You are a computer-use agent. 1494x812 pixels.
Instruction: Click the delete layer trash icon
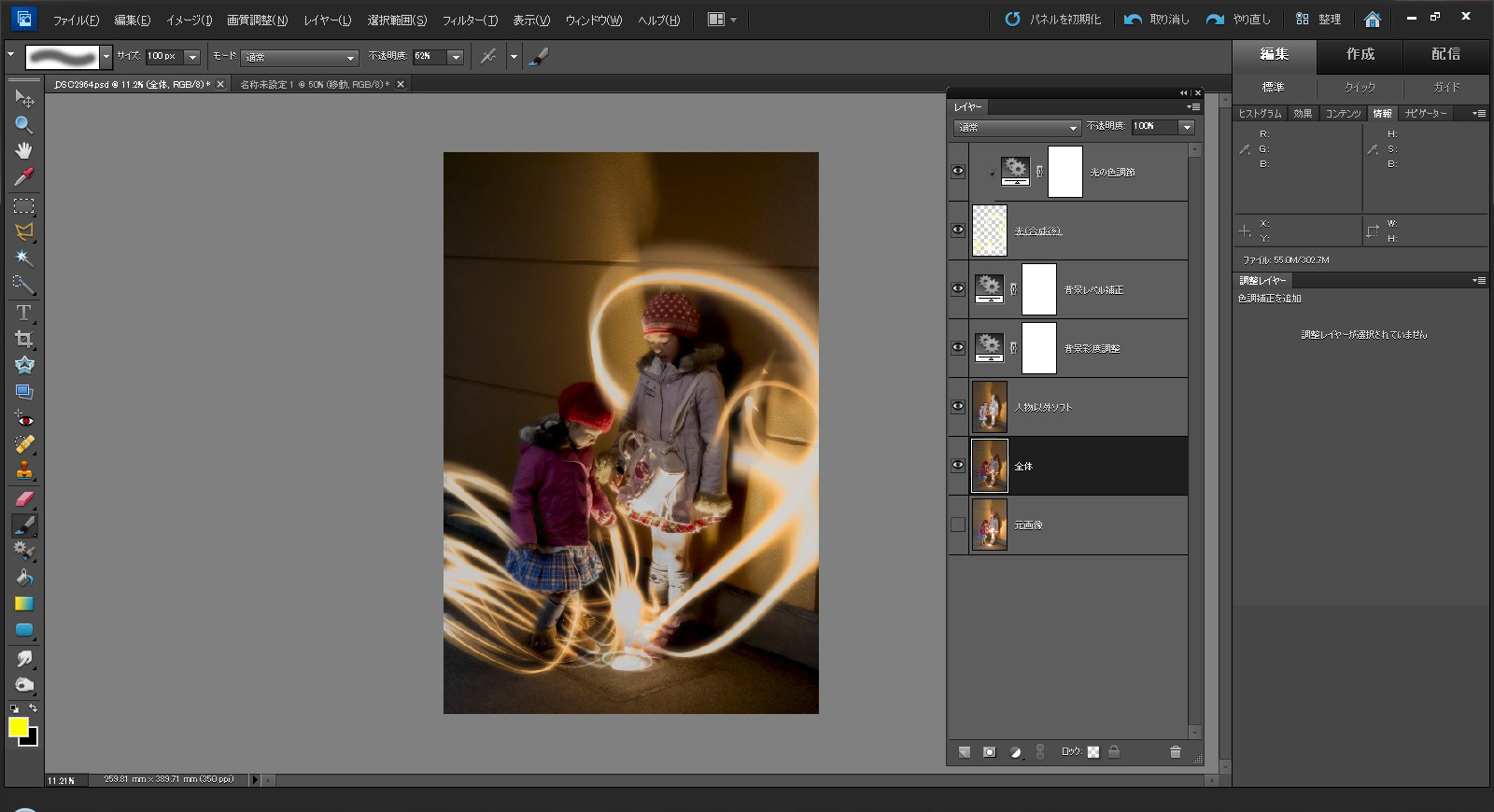pyautogui.click(x=1175, y=752)
